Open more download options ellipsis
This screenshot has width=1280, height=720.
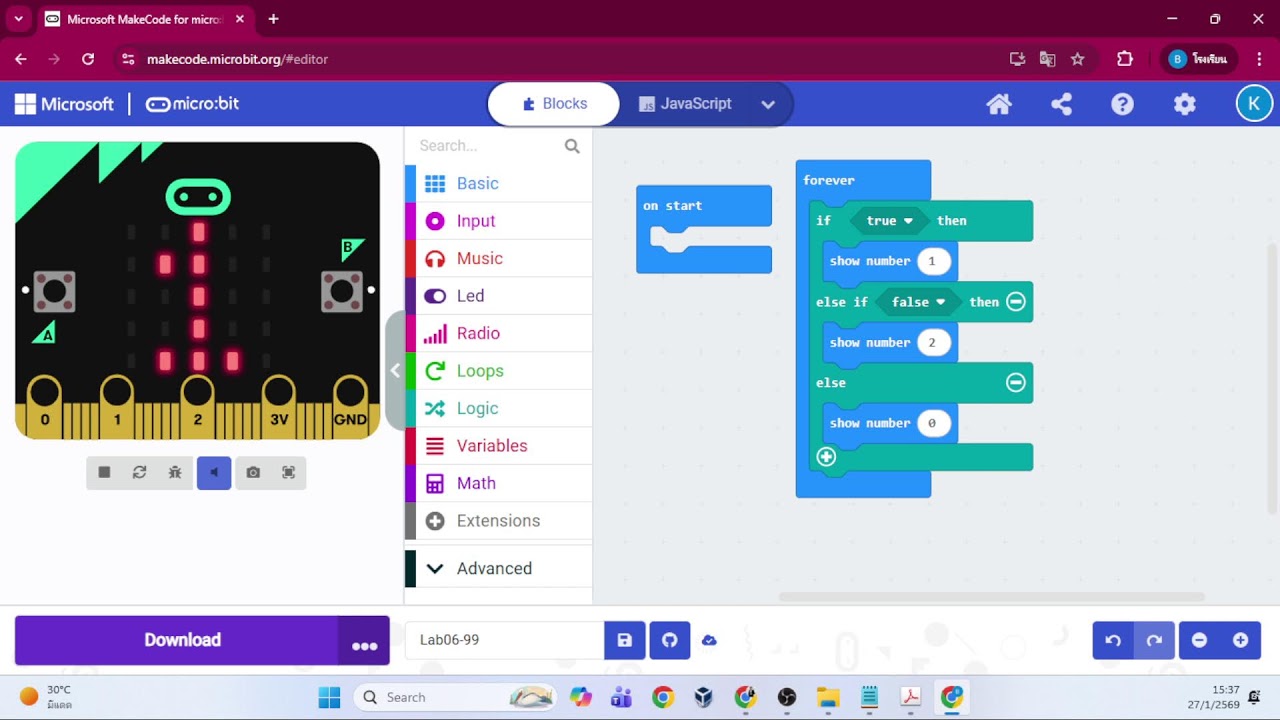tap(364, 641)
